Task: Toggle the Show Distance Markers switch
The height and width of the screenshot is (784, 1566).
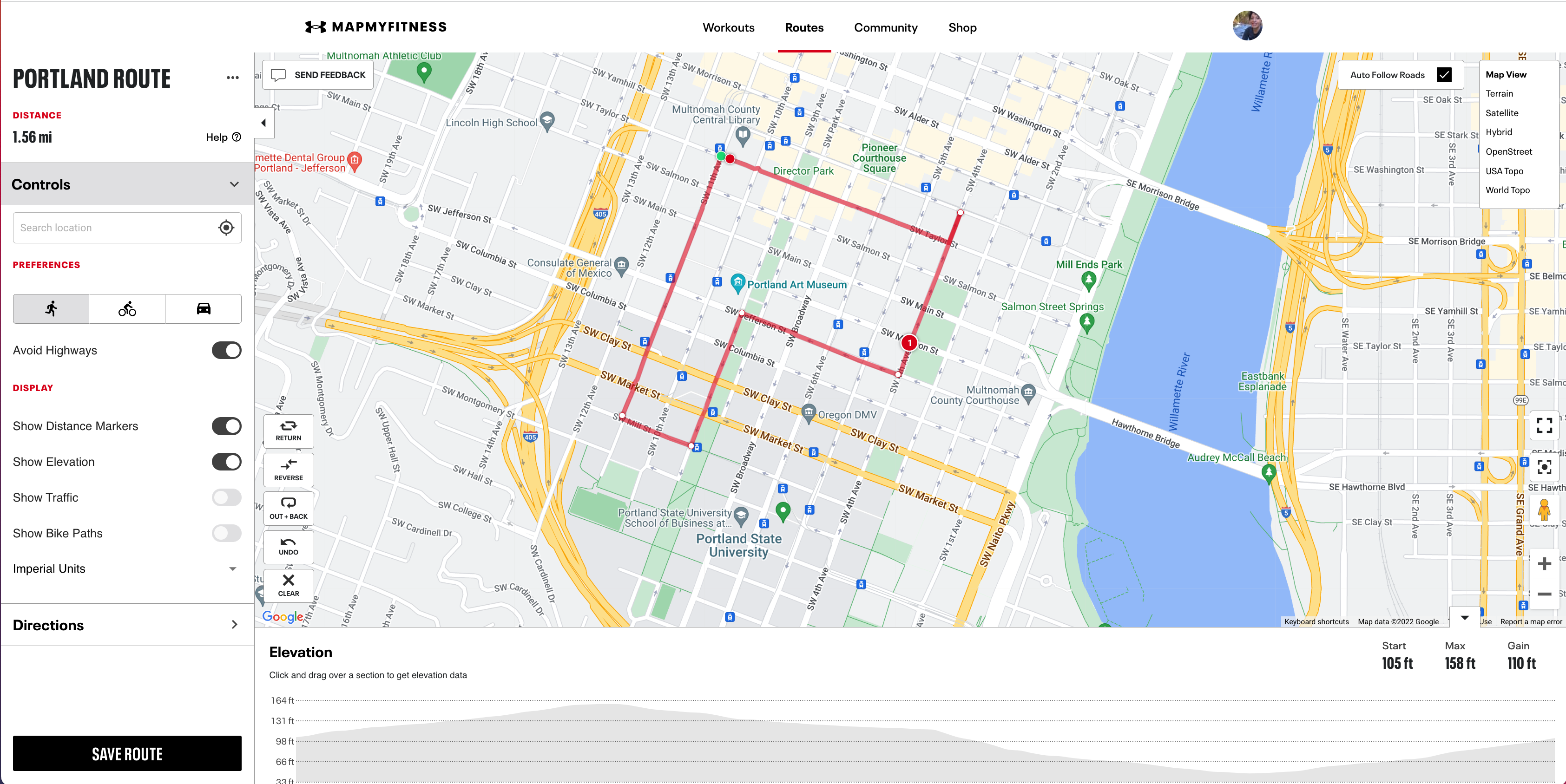Action: [224, 426]
